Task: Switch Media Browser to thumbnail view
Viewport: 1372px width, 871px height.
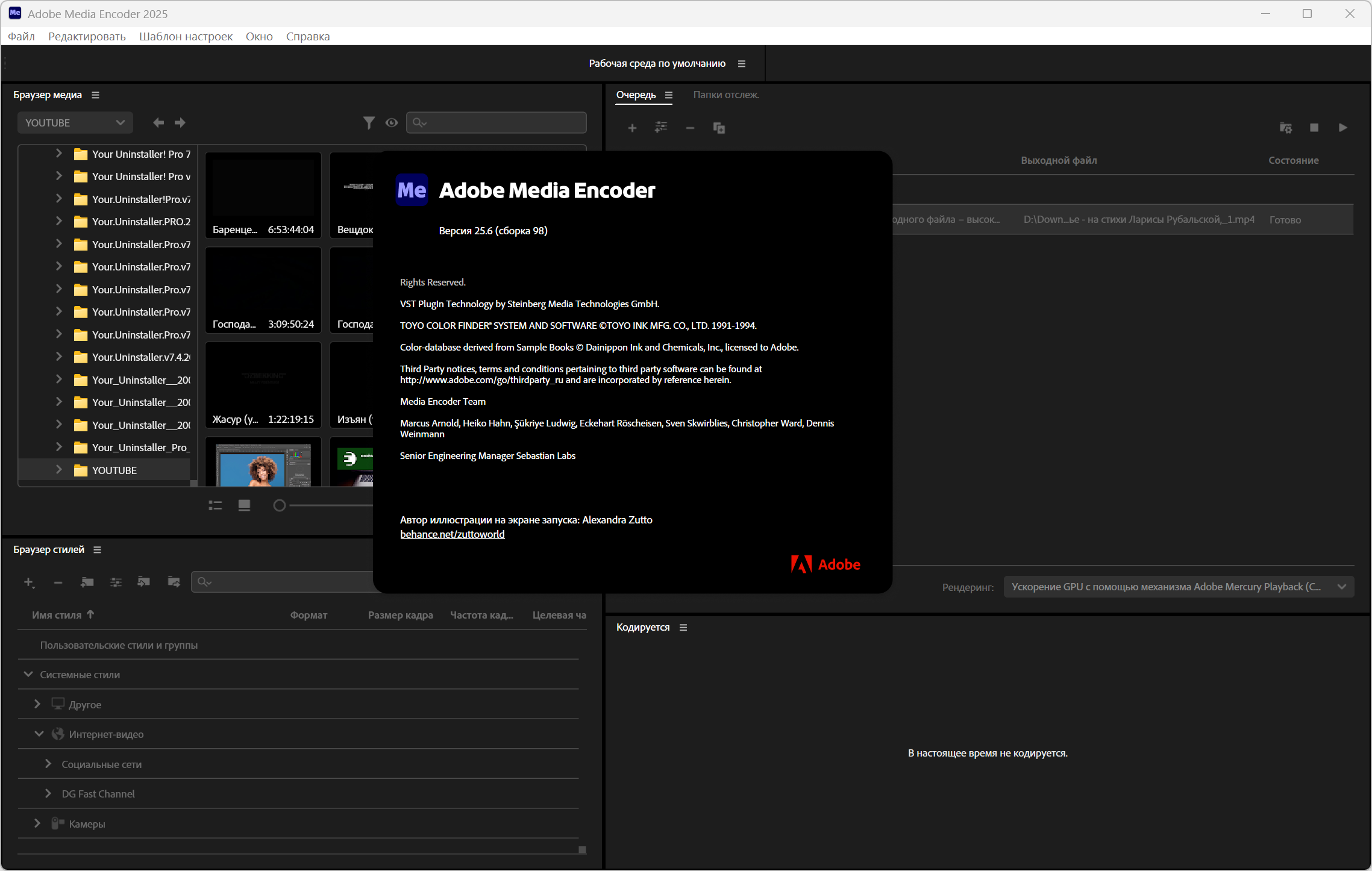Action: point(244,505)
